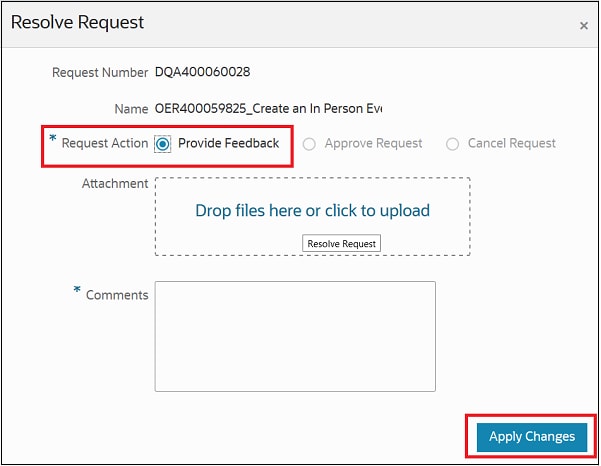Click 'Drop files here or click to upload'
601x466 pixels.
tap(312, 211)
